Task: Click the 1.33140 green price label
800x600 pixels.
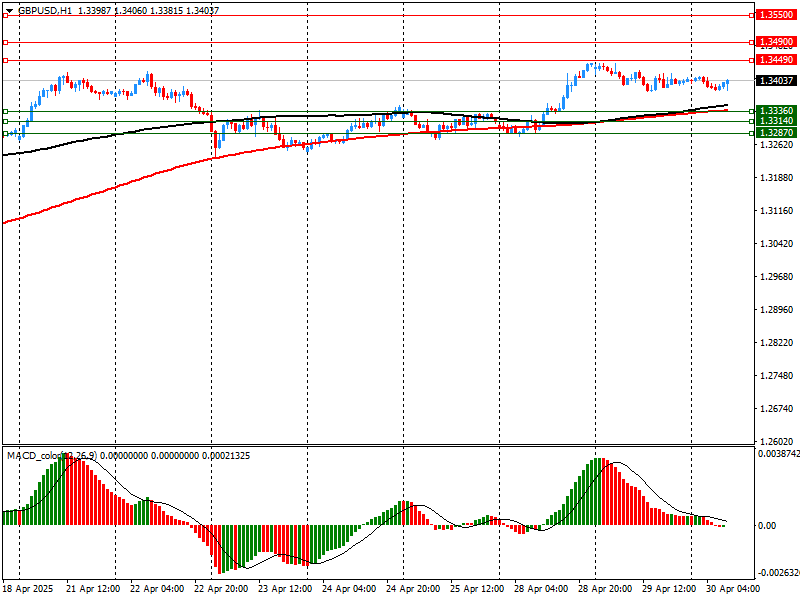Action: click(776, 121)
